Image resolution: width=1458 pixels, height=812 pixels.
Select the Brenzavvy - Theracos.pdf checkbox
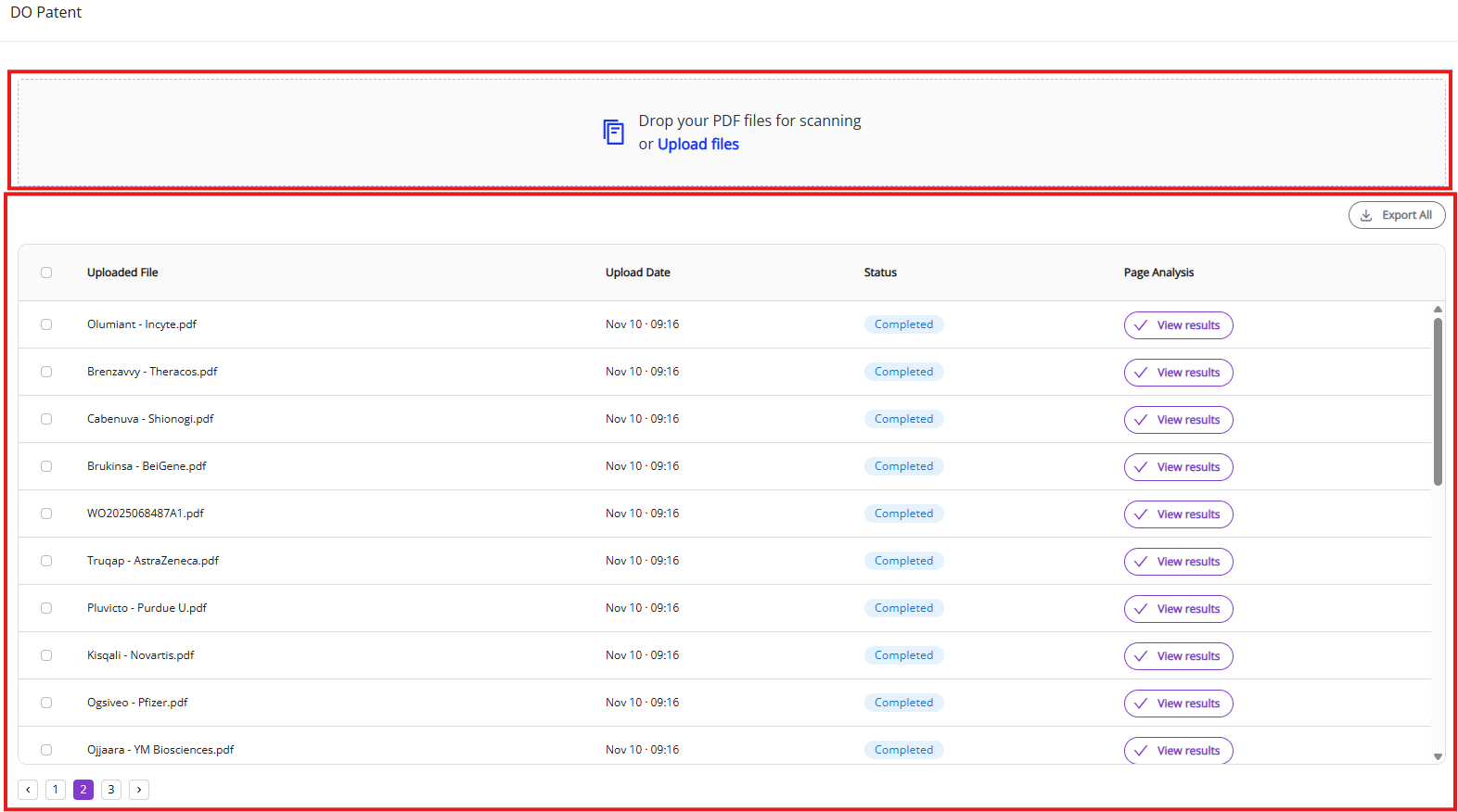pos(46,372)
